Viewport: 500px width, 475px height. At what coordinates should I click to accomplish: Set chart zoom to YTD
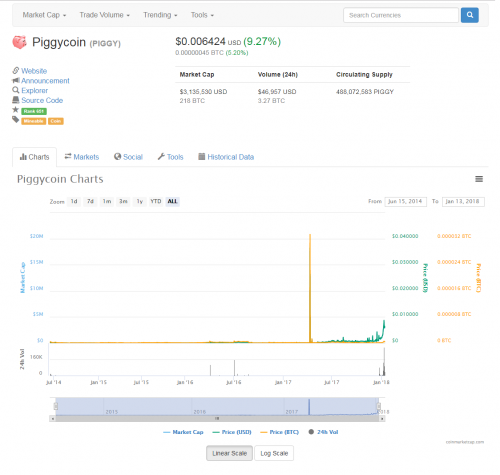[x=156, y=201]
